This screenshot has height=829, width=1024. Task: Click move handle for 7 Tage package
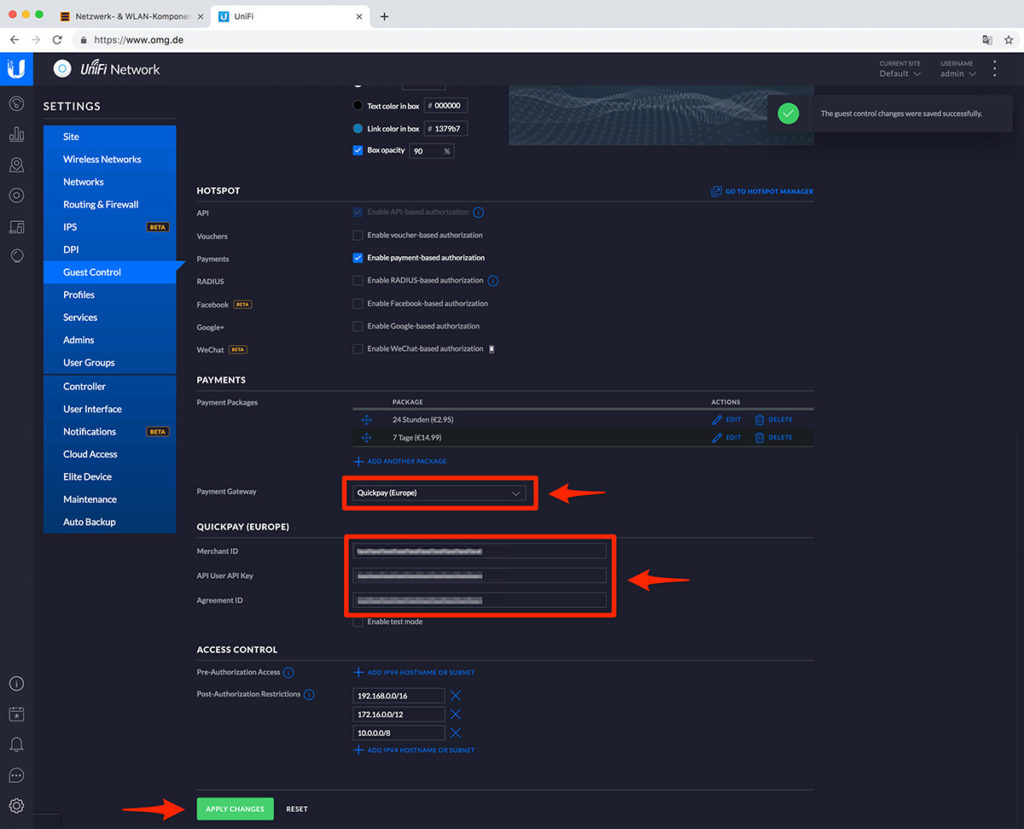click(366, 438)
